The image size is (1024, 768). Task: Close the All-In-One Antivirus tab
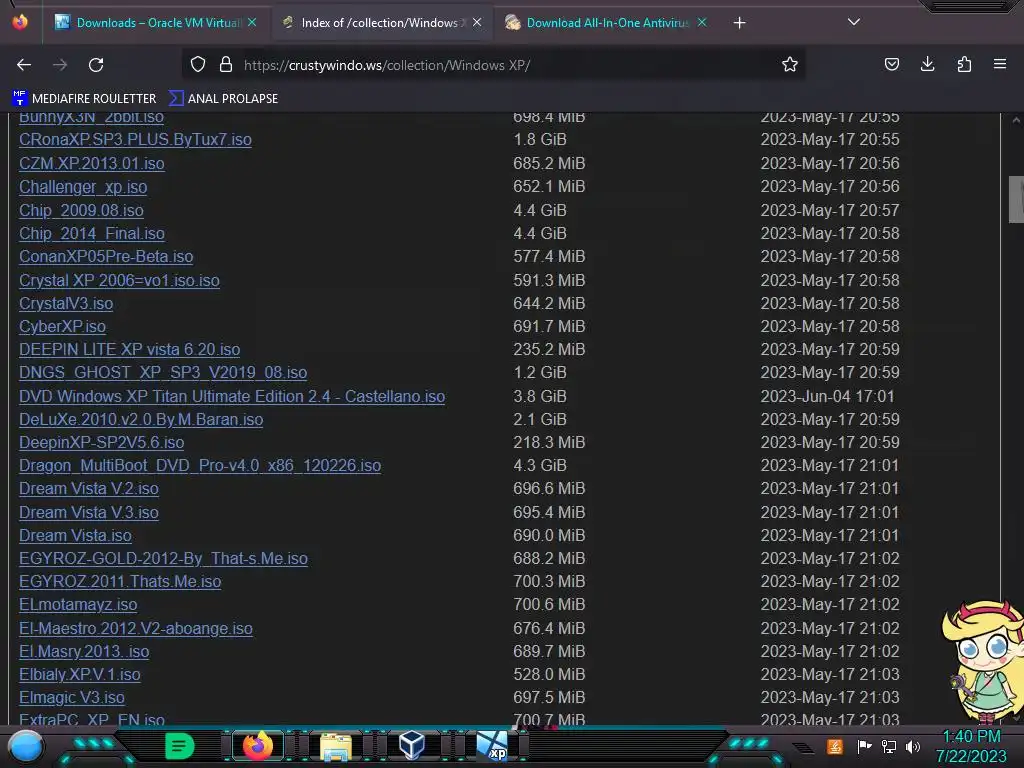pos(702,23)
